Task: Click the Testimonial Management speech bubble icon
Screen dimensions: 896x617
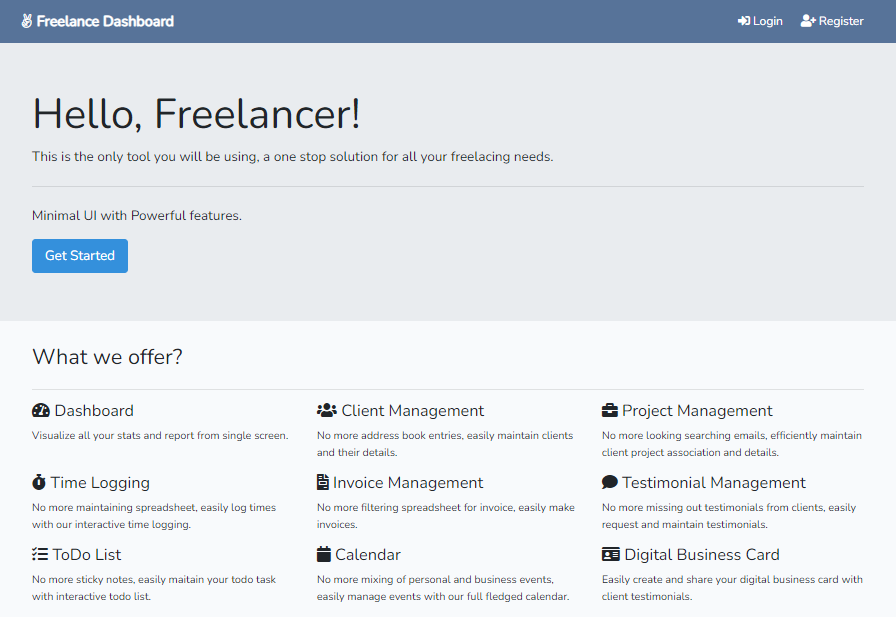Action: click(610, 483)
